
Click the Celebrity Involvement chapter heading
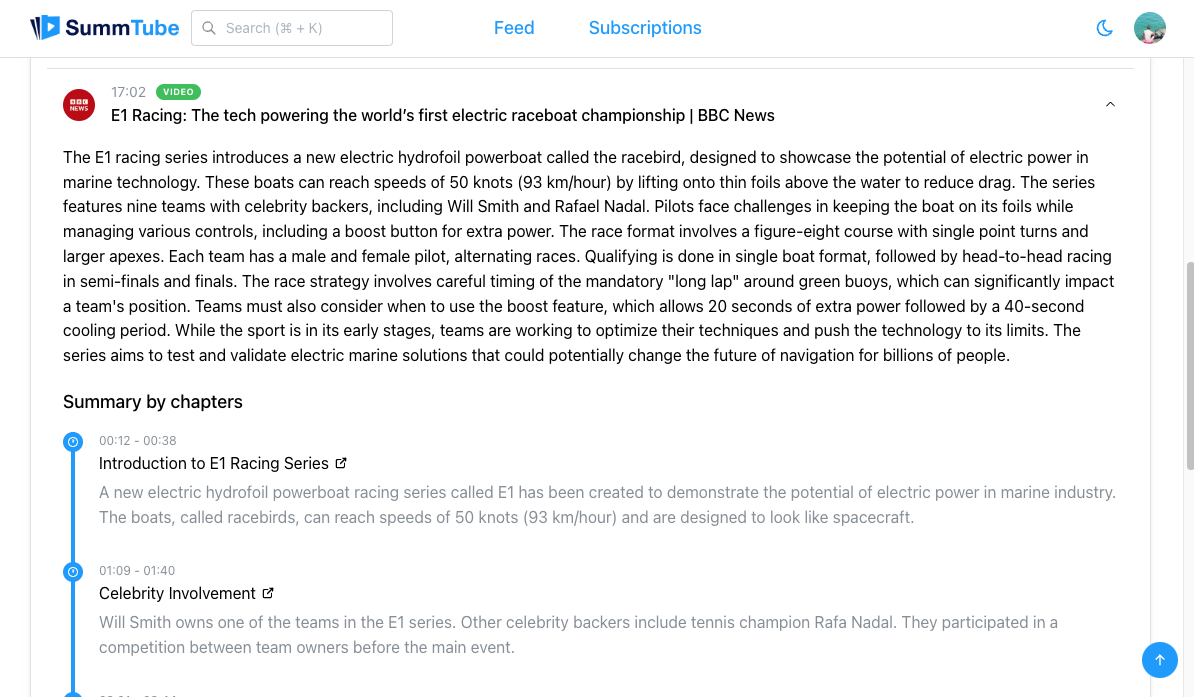(x=177, y=593)
